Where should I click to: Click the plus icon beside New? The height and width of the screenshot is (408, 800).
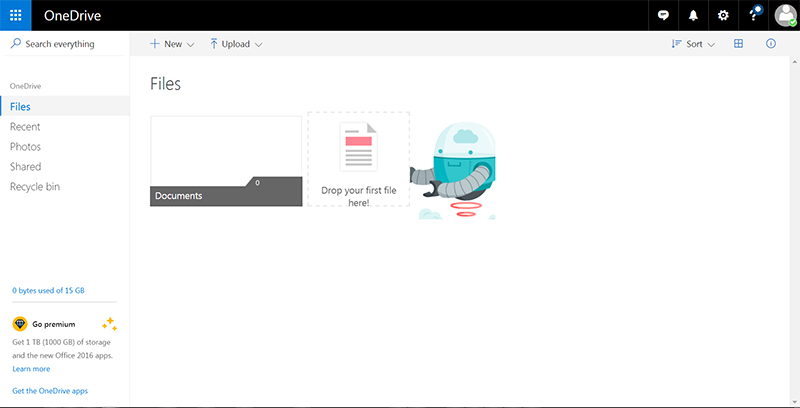[x=155, y=44]
